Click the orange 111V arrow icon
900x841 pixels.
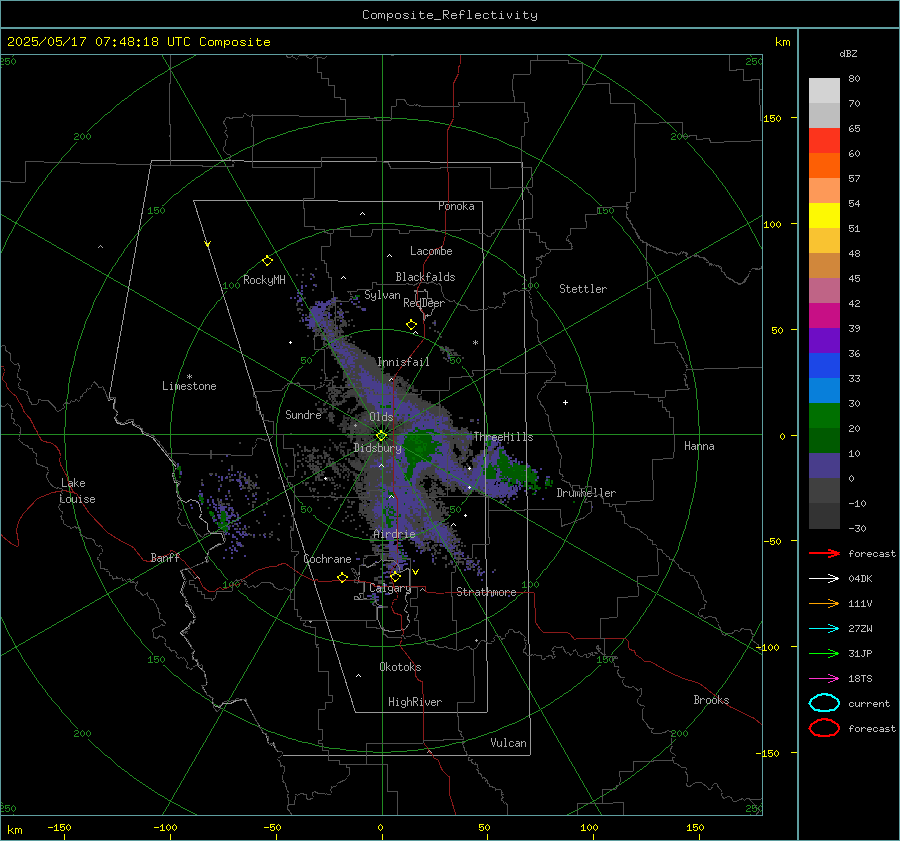824,603
